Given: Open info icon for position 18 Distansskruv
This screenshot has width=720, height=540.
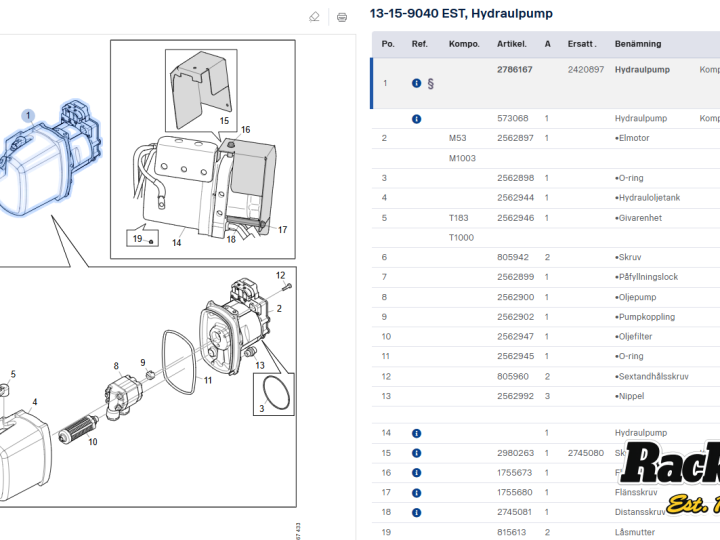Looking at the screenshot, I should [416, 512].
